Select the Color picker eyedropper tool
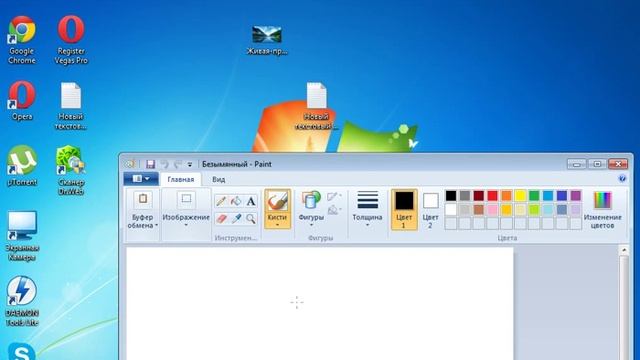 click(236, 218)
